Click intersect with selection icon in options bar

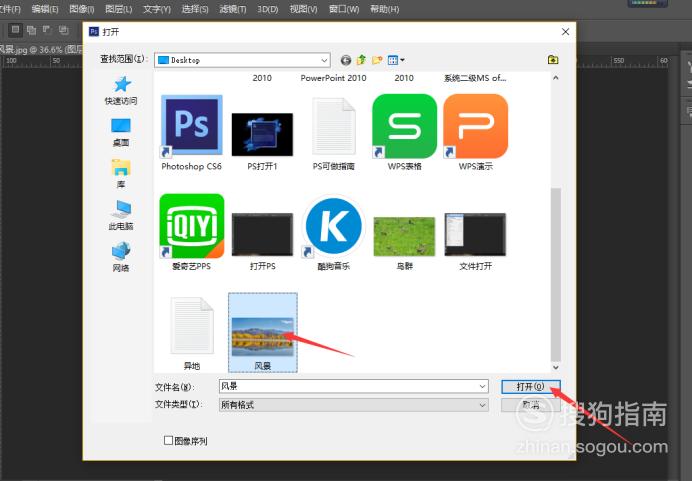(64, 30)
